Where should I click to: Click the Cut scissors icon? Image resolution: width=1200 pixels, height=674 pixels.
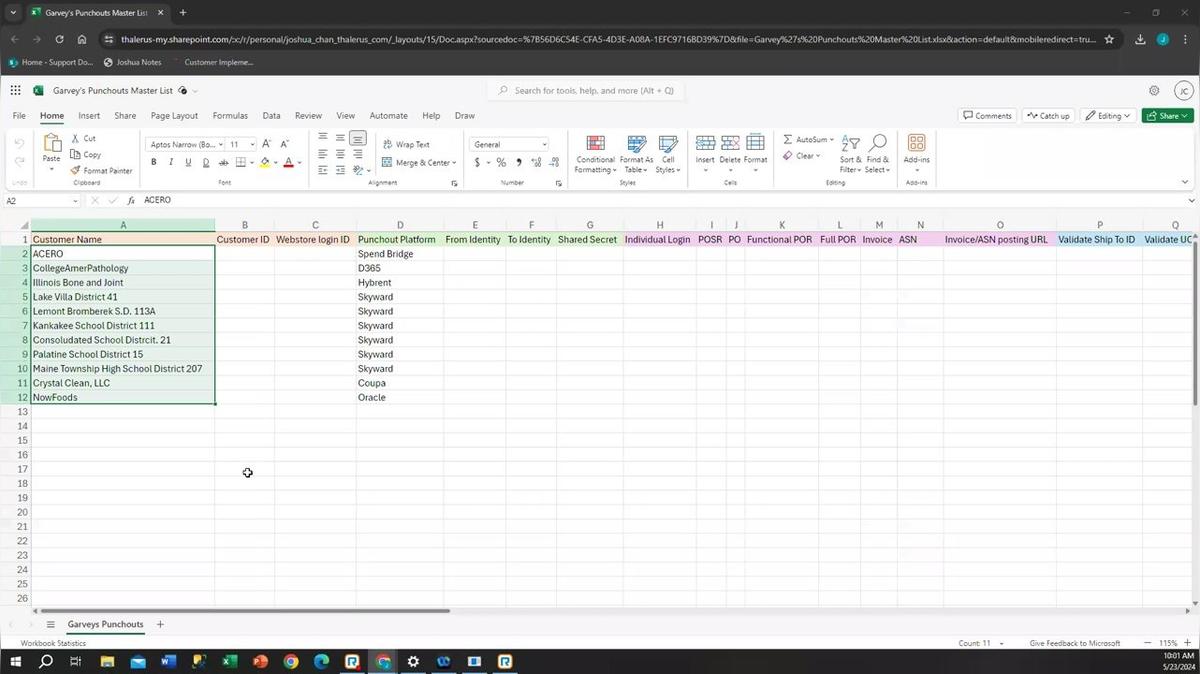click(x=76, y=139)
